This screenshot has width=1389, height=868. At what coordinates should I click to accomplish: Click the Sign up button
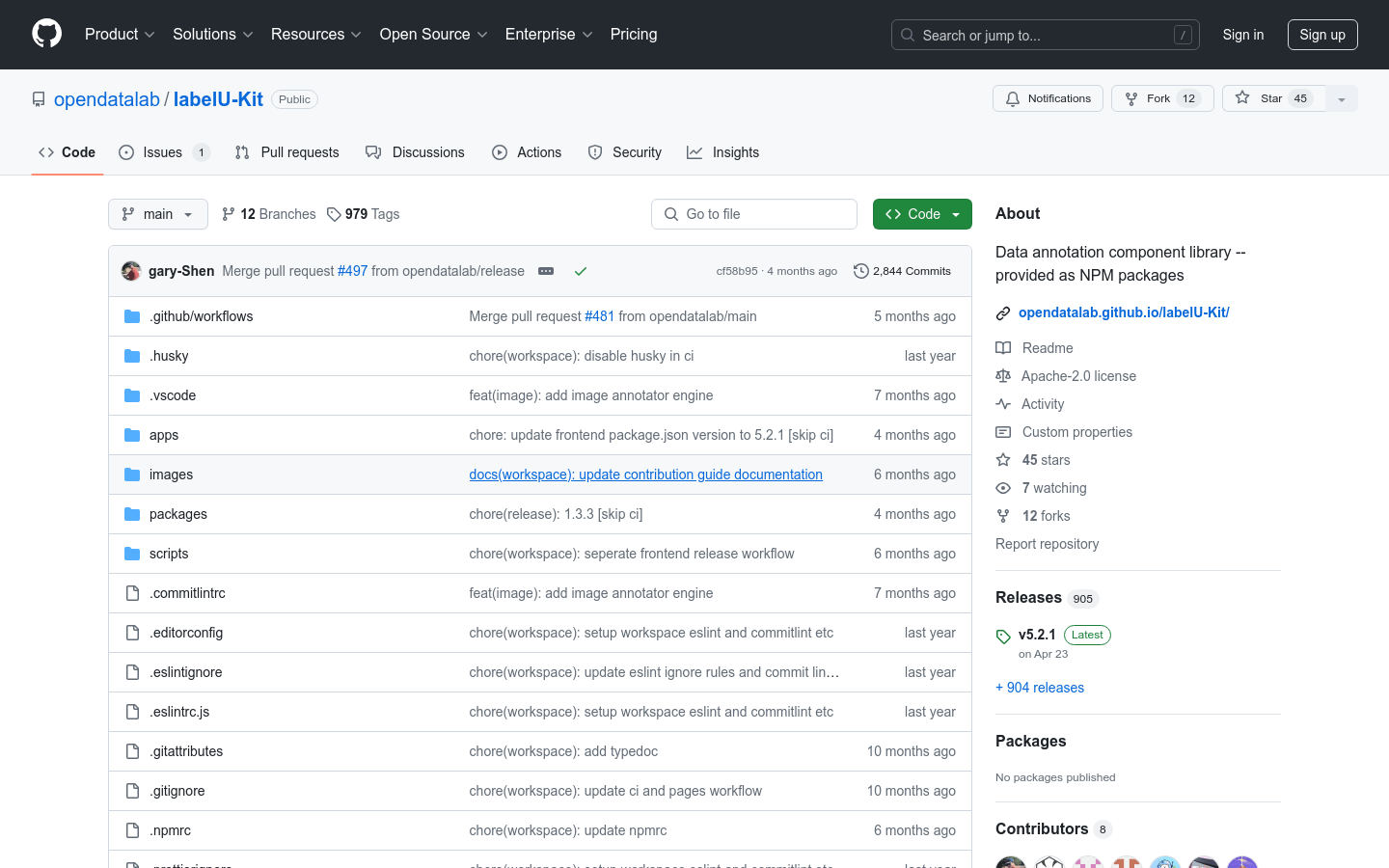coord(1322,35)
